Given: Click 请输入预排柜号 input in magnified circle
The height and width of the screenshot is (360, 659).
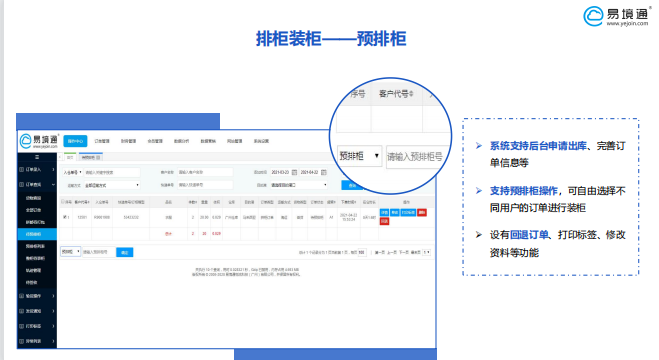Looking at the screenshot, I should tap(417, 157).
